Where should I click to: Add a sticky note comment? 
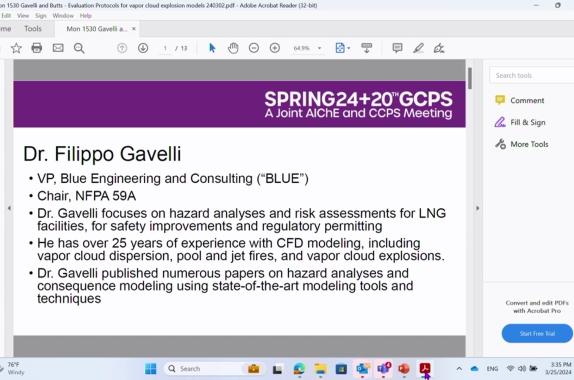point(397,48)
